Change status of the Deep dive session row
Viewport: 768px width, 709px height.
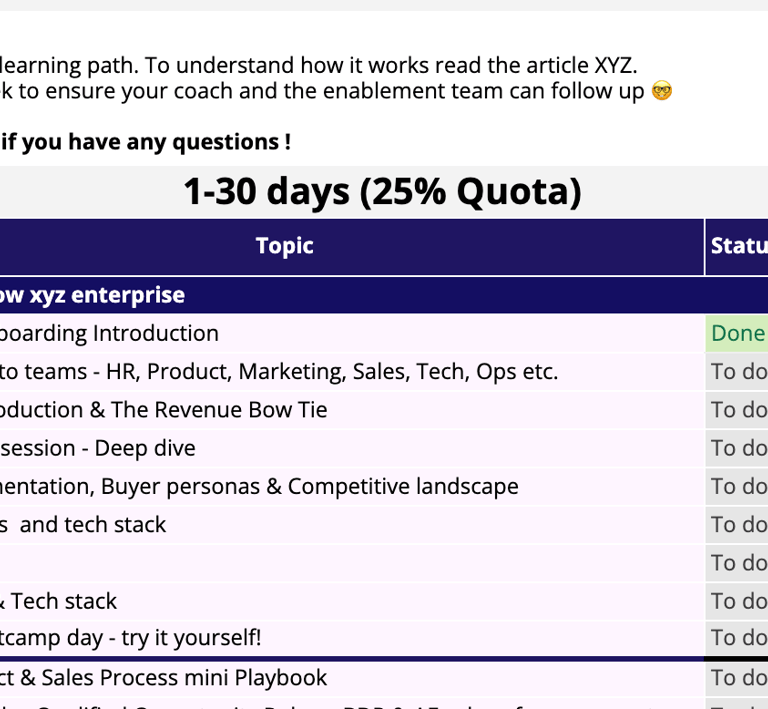[x=738, y=448]
